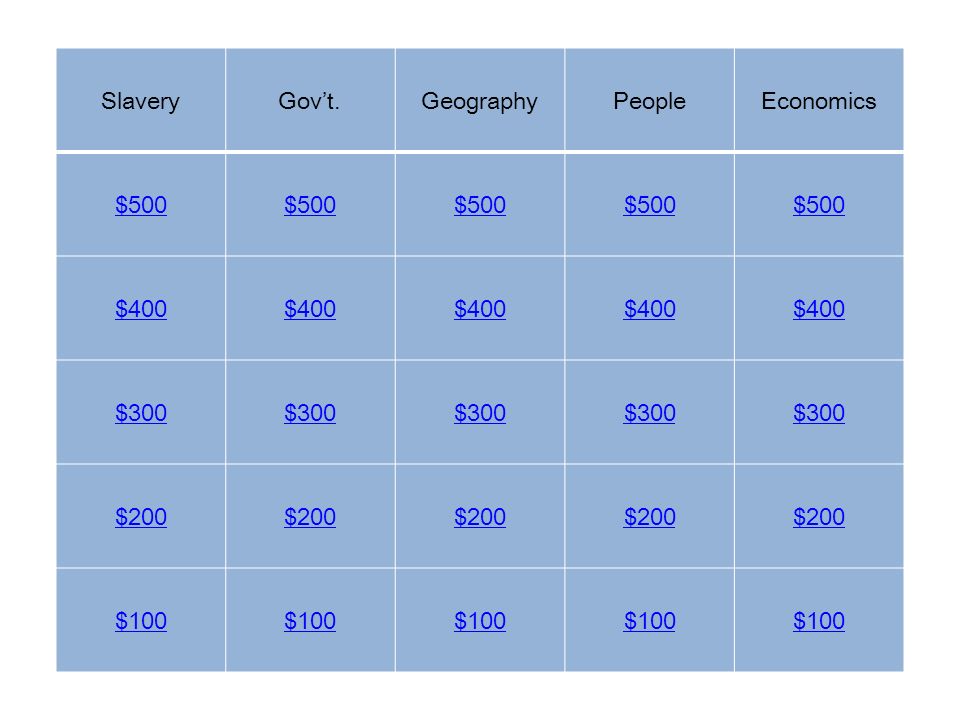Choose Economics for $200
The image size is (960, 720).
tap(819, 517)
